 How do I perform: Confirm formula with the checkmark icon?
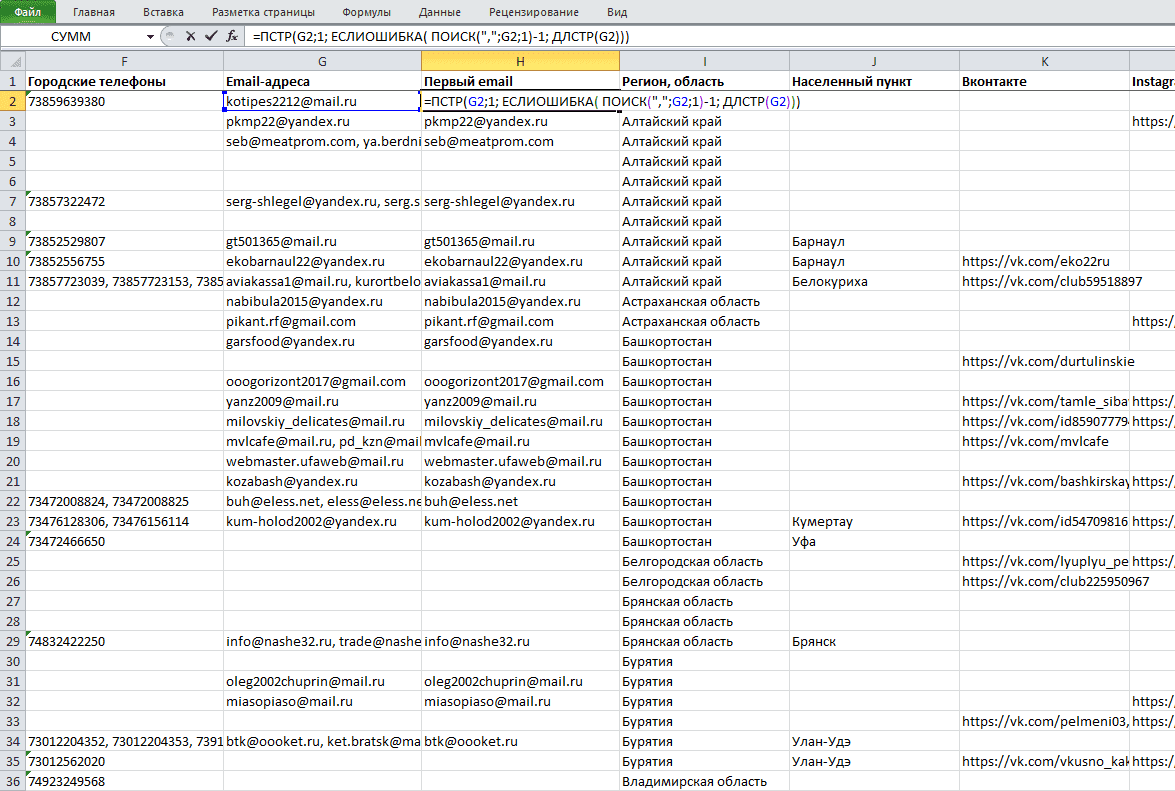(x=211, y=36)
